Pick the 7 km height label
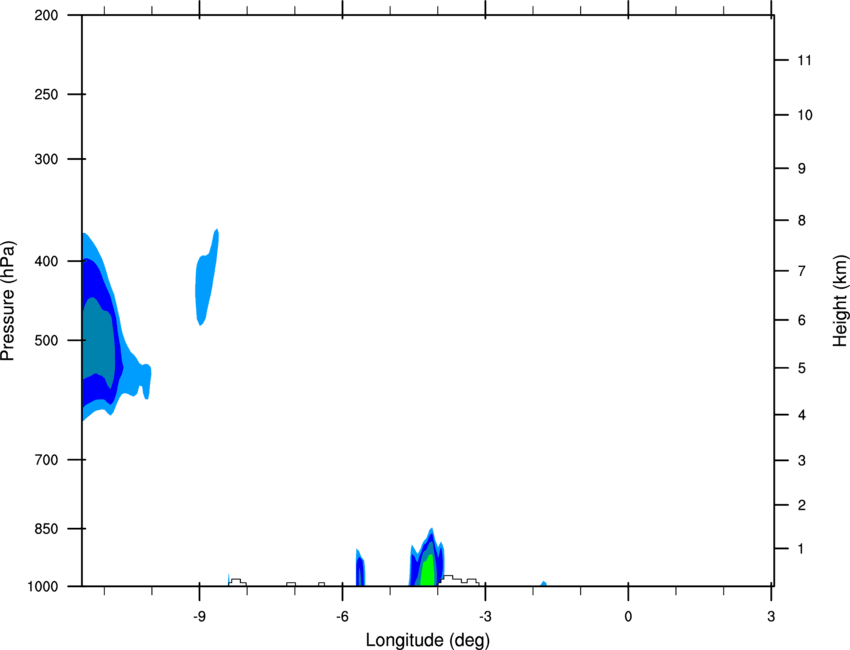 [x=802, y=271]
